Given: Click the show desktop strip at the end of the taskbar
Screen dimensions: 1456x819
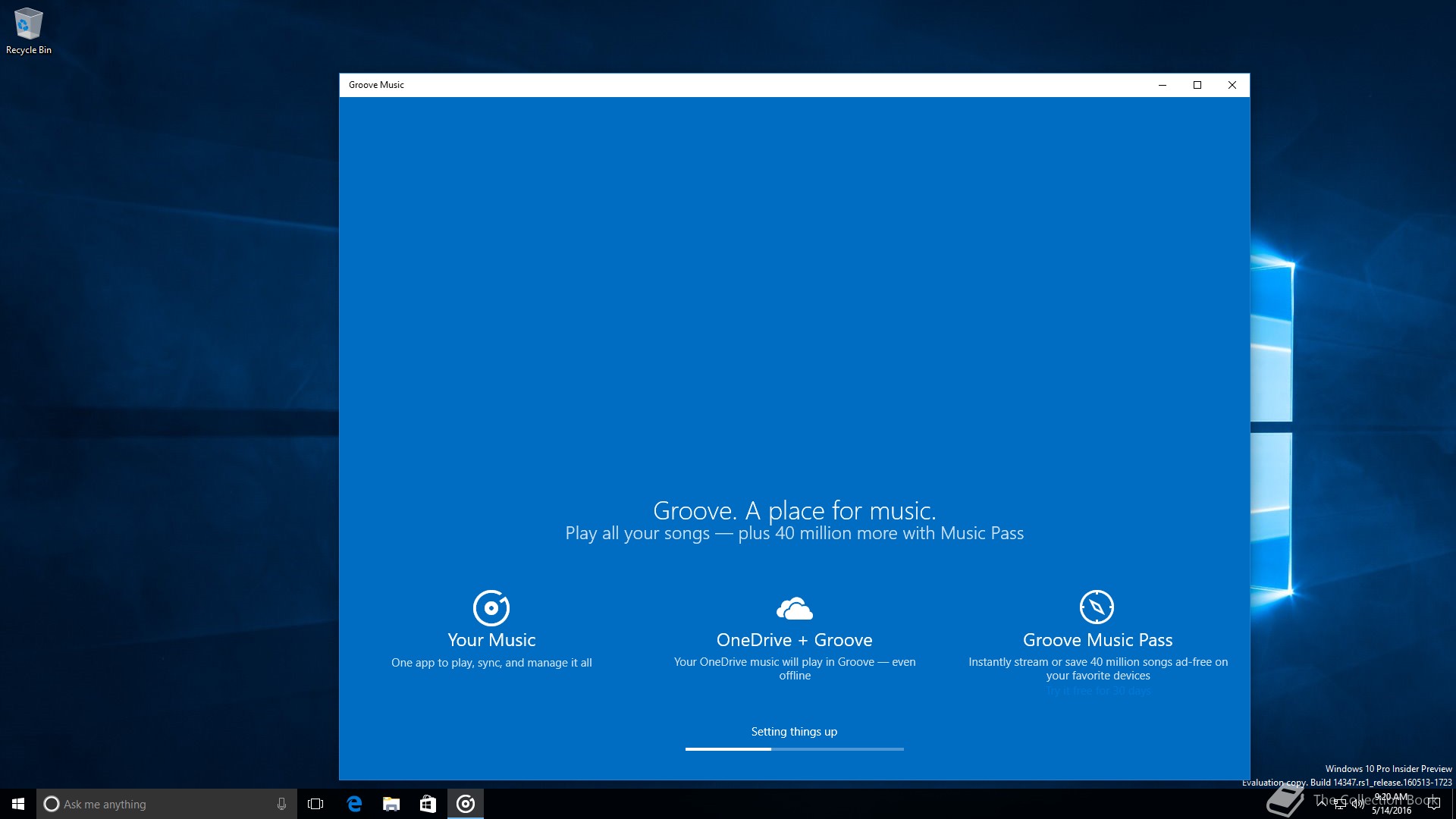Looking at the screenshot, I should pos(1453,804).
